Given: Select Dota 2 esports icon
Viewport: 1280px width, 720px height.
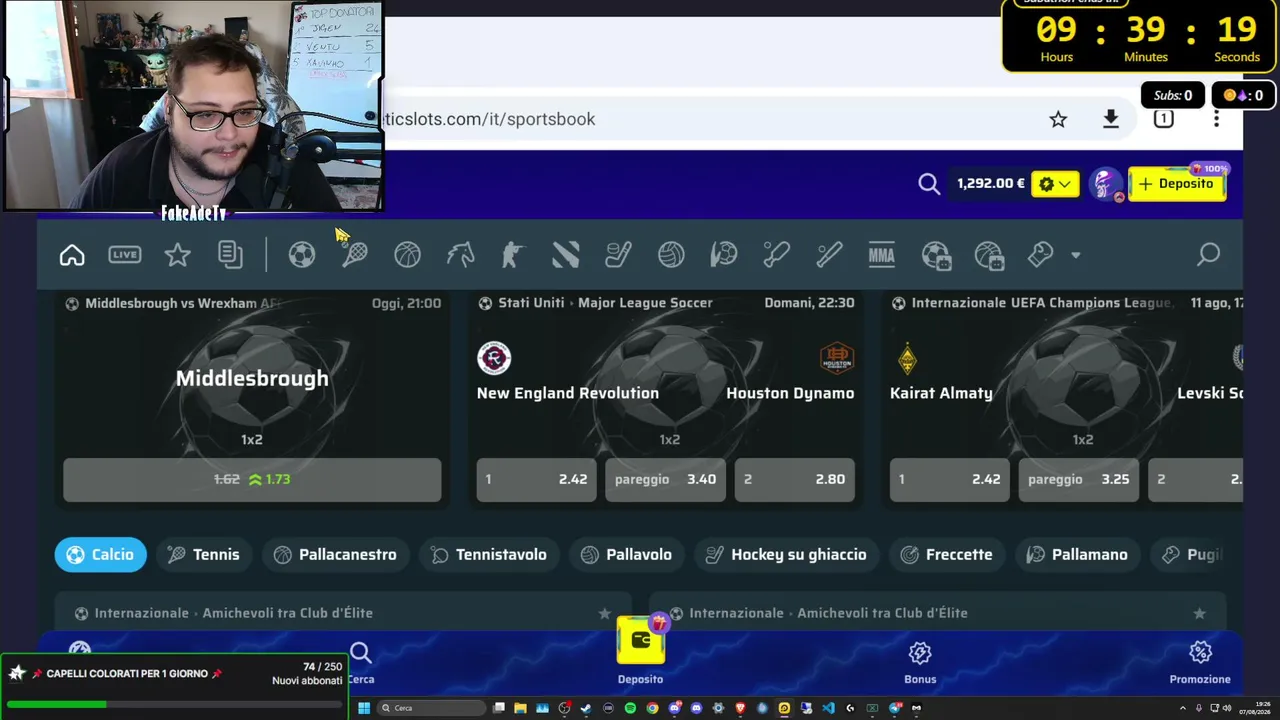Looking at the screenshot, I should (565, 255).
